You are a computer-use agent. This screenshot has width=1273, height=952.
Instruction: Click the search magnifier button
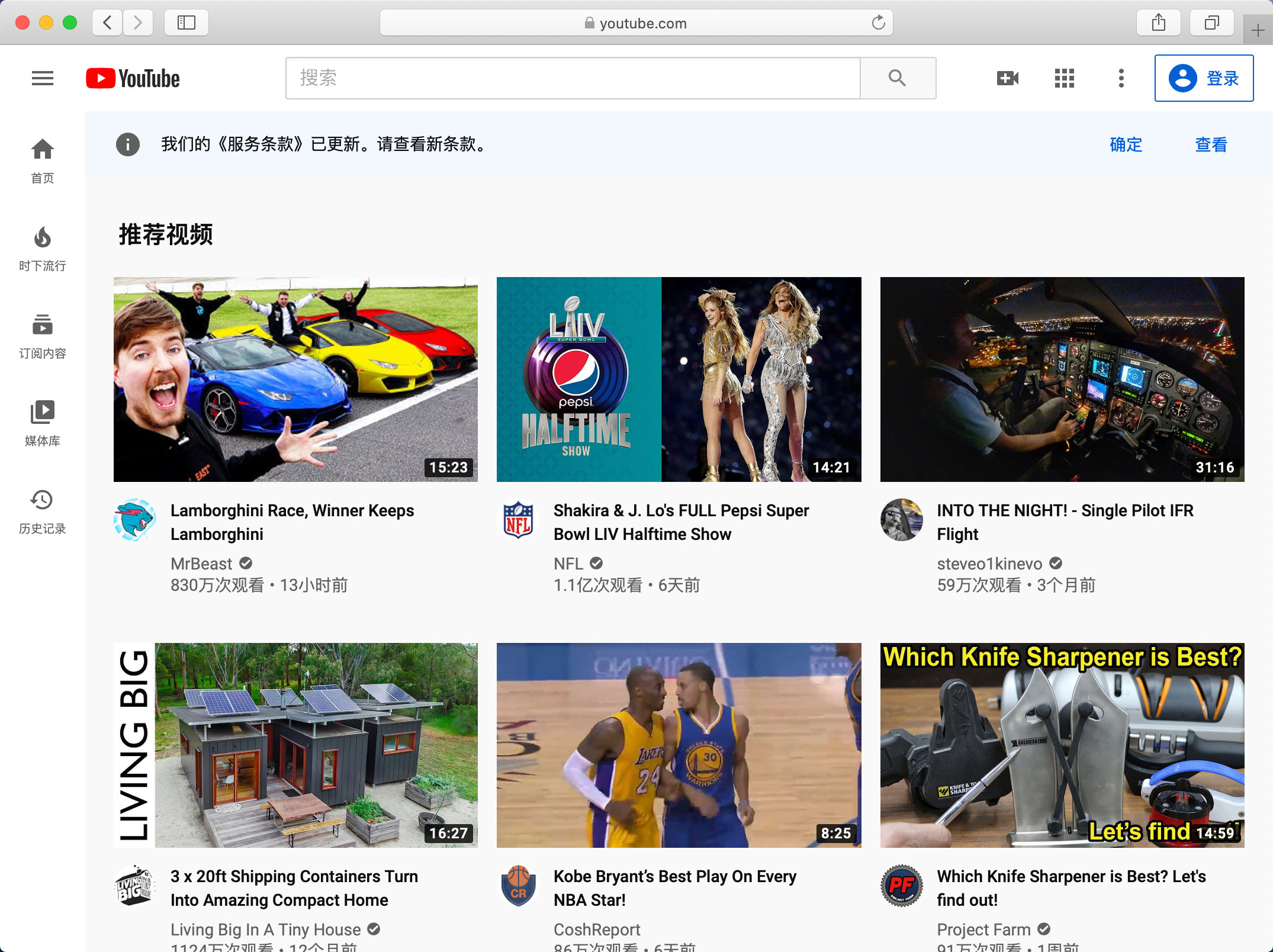coord(898,78)
